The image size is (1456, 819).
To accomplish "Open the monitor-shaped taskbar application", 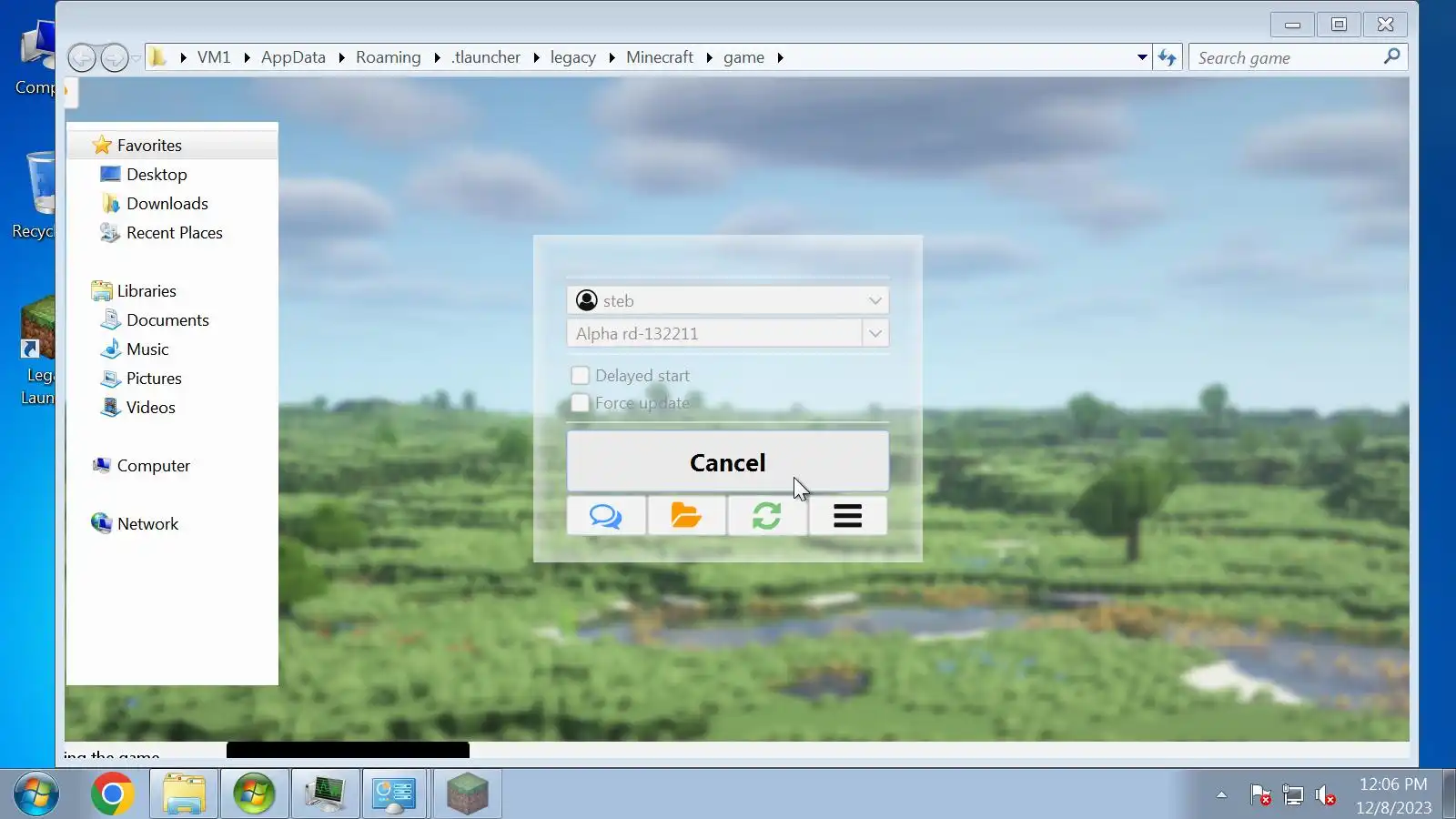I will (325, 794).
